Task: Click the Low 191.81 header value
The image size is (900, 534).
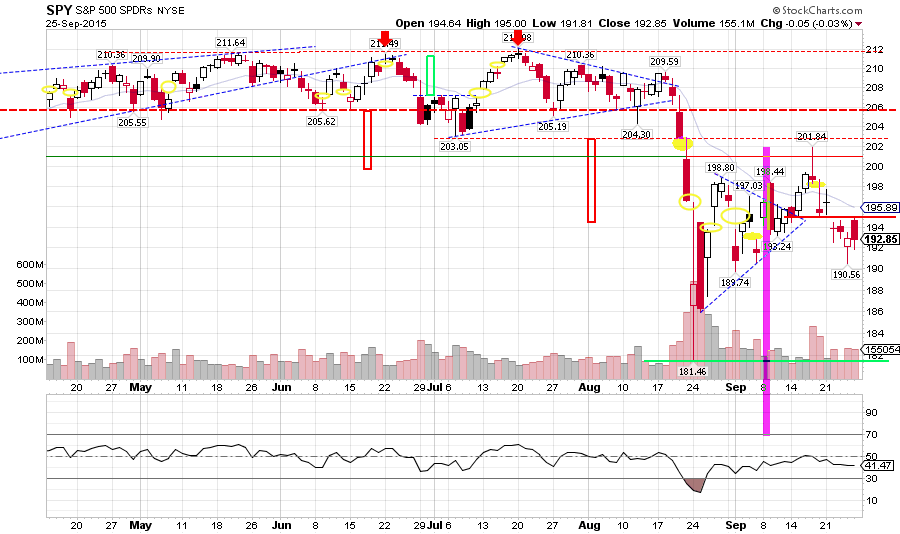Action: pyautogui.click(x=562, y=24)
